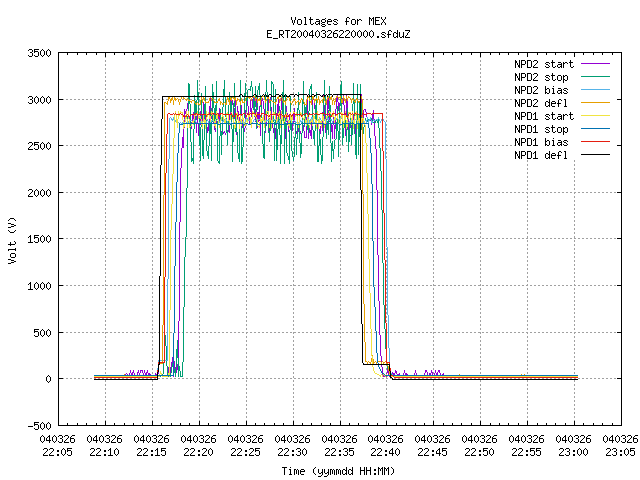Screen dimensions: 640x480
Task: Click the blue NPD1 stop legend line
Action: click(x=595, y=129)
